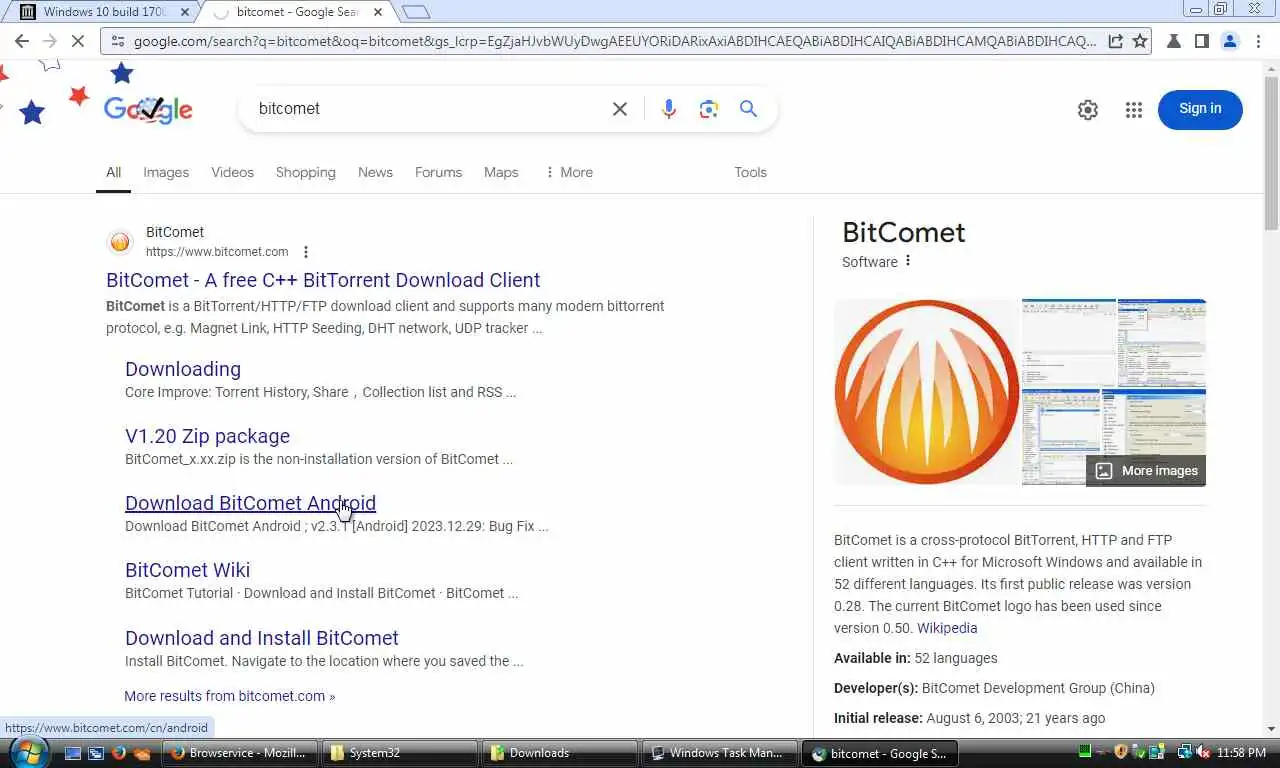Screen dimensions: 1280x768
Task: Stop loading the page with the X button
Action: click(x=78, y=41)
